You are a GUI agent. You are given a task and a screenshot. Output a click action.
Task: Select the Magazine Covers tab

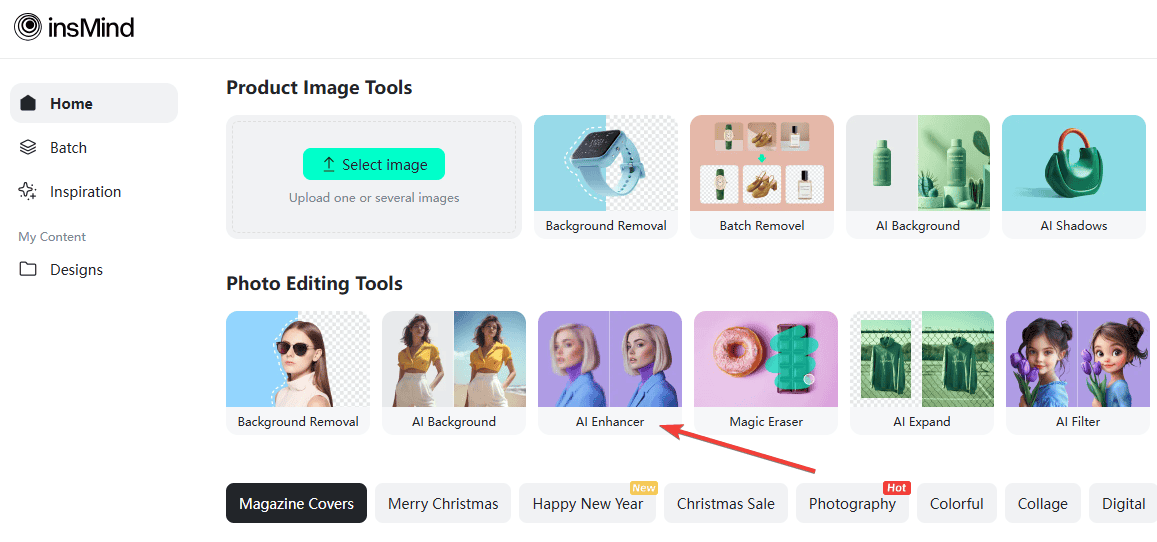coord(297,504)
